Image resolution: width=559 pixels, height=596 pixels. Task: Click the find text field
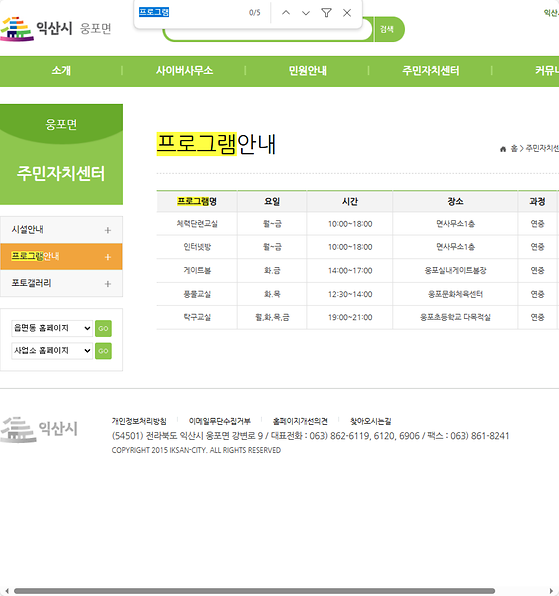tap(190, 13)
